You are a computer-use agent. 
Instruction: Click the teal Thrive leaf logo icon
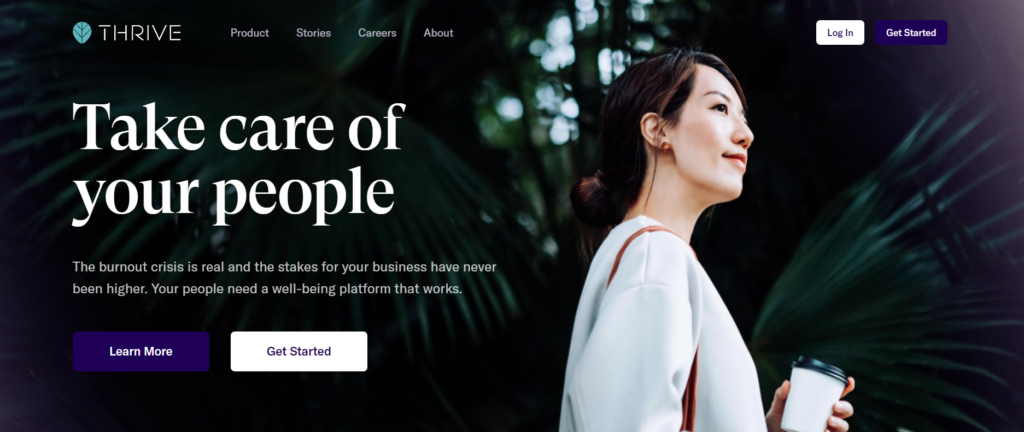(82, 33)
